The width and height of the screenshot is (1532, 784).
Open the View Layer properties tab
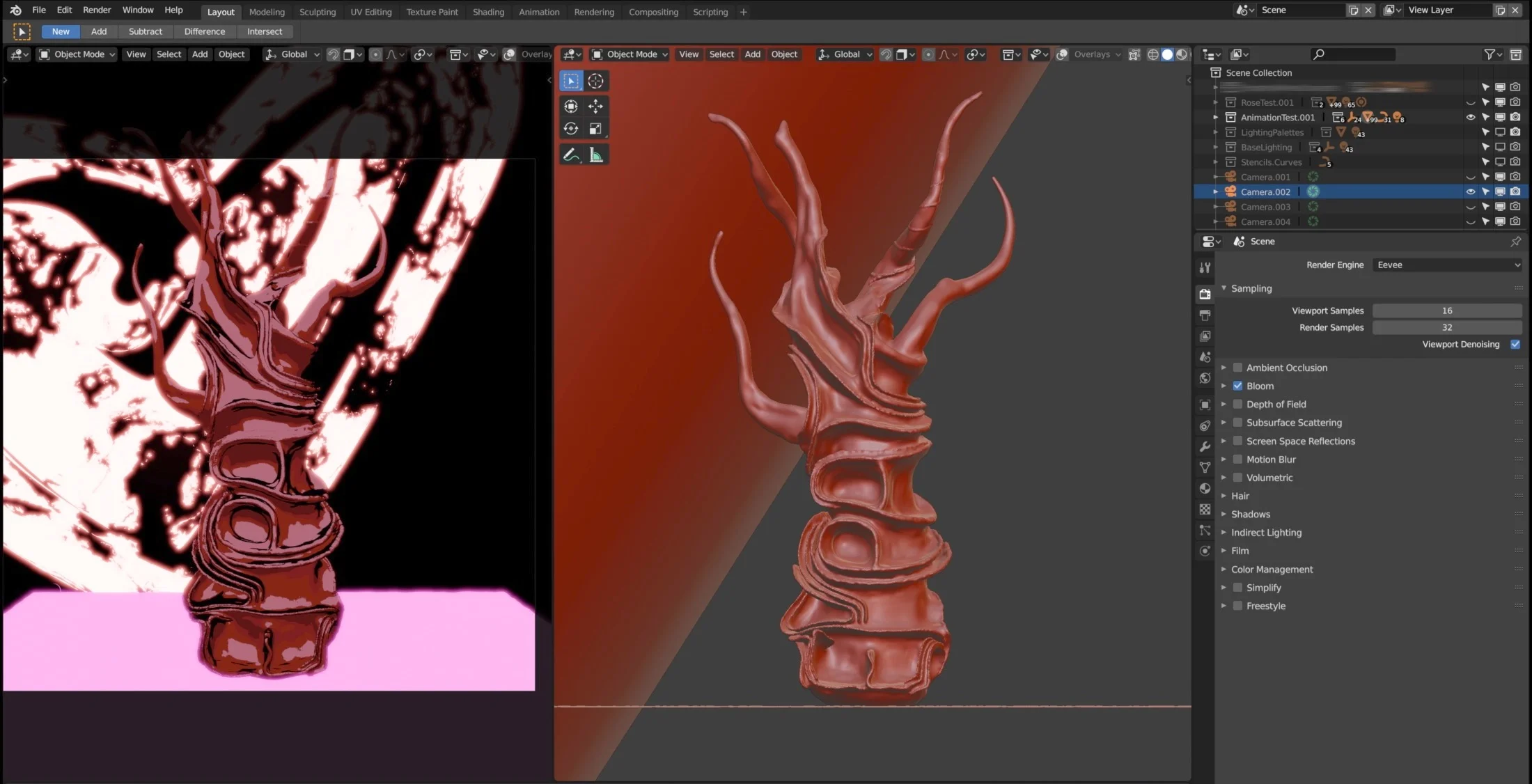click(1205, 336)
